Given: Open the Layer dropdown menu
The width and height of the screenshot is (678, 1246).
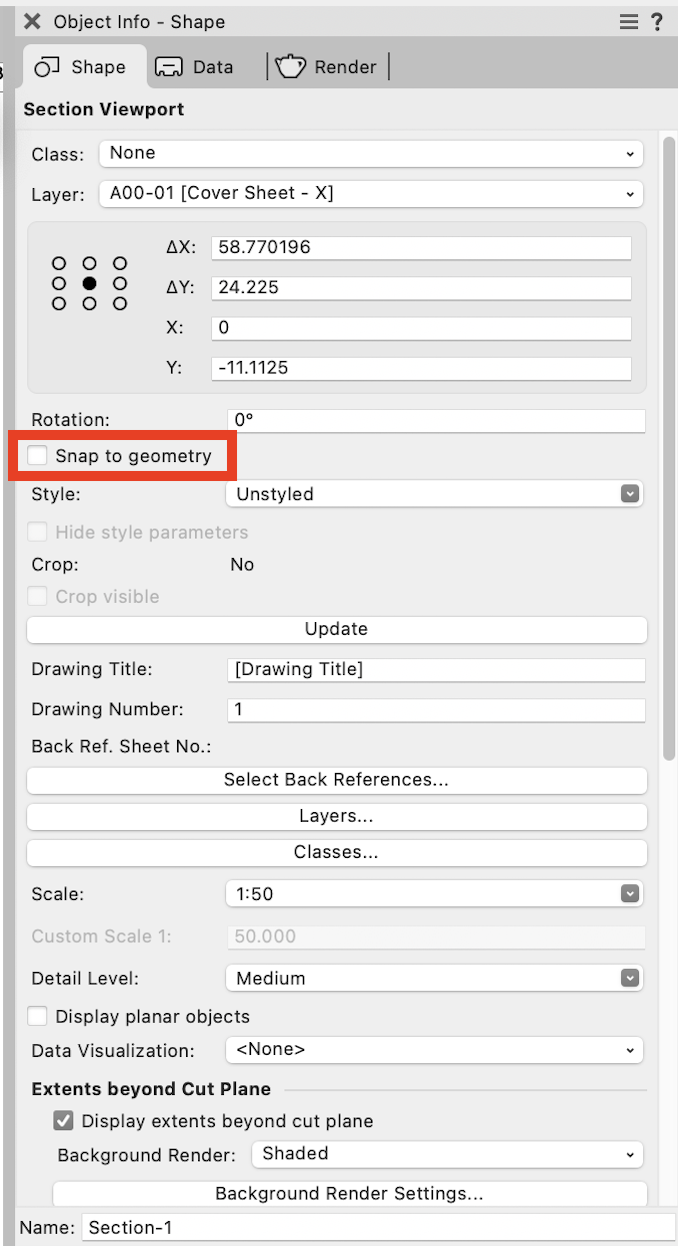Looking at the screenshot, I should 370,194.
